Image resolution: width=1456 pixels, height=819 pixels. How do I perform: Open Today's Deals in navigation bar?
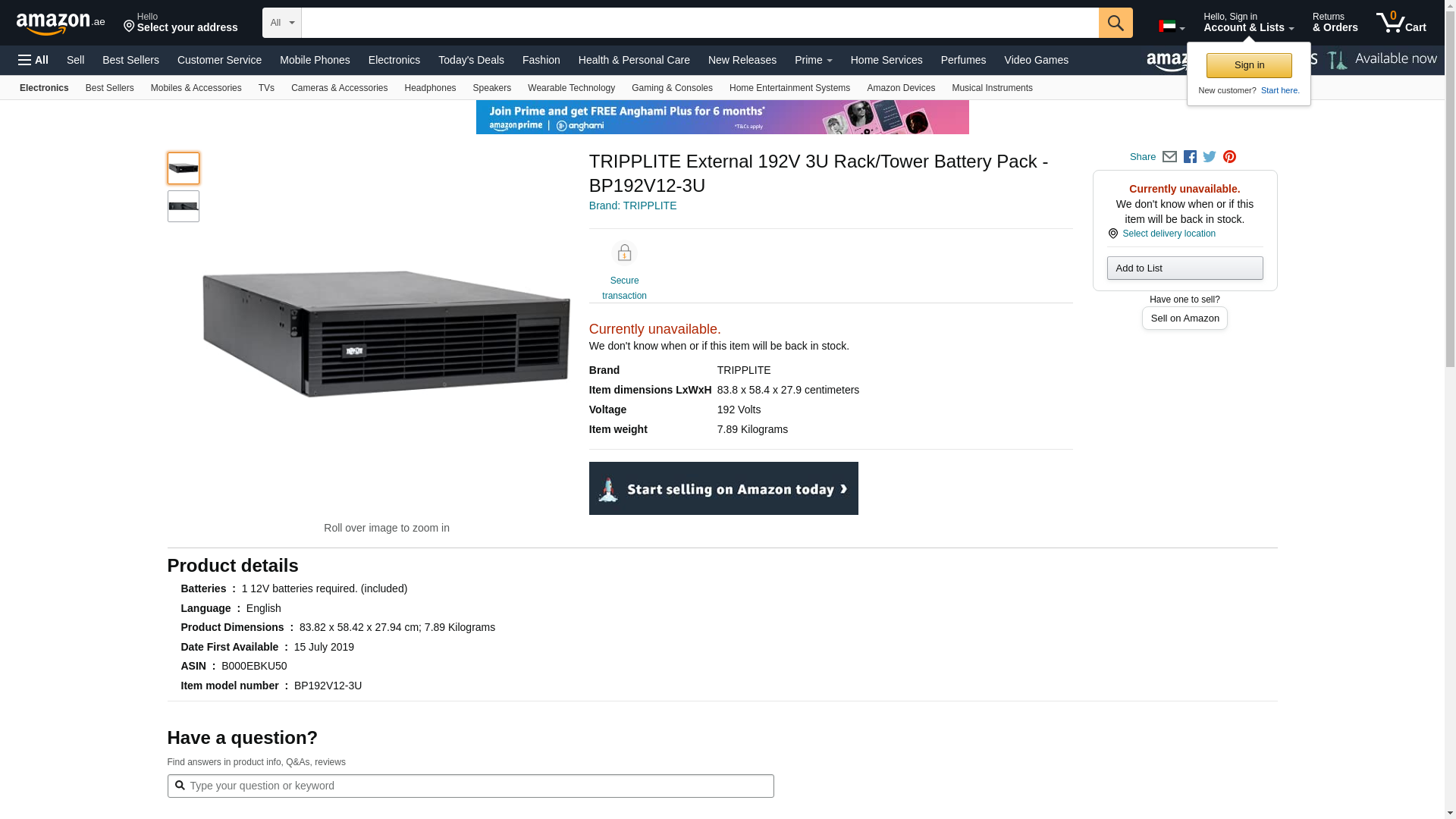coord(471,60)
